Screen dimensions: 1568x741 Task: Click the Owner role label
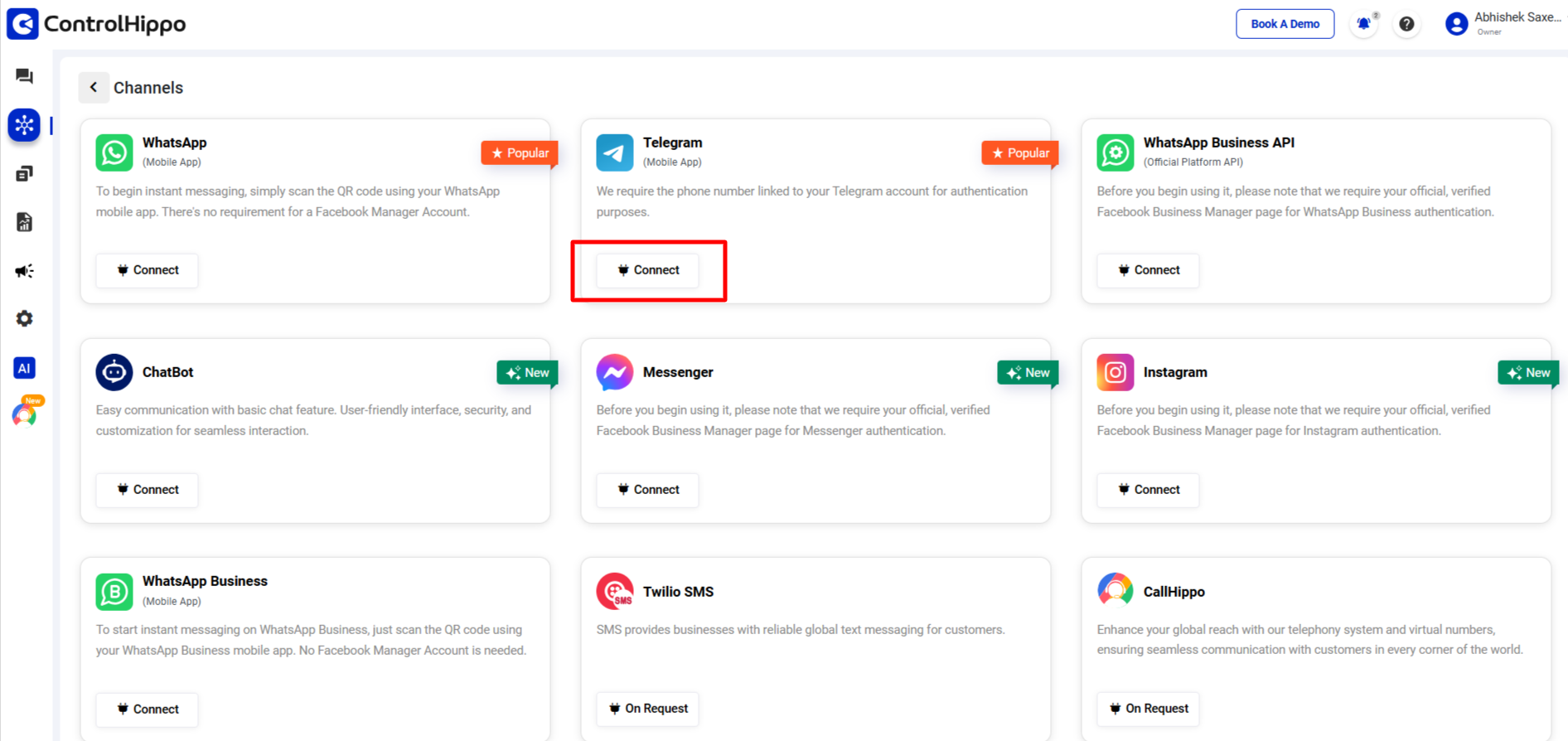[1489, 32]
